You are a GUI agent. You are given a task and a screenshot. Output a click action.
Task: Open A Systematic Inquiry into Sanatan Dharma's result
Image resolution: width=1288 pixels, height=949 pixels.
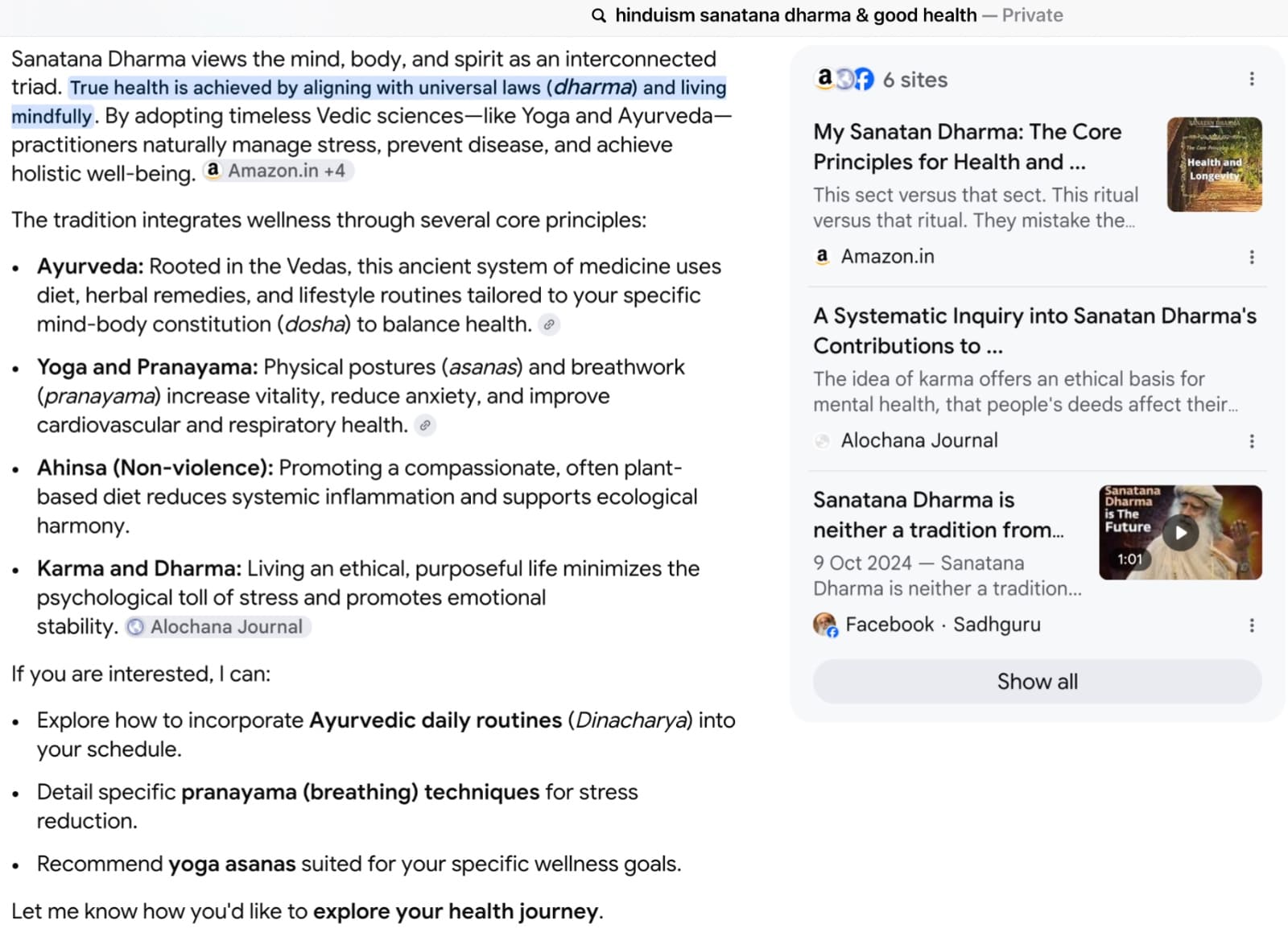pyautogui.click(x=1034, y=331)
